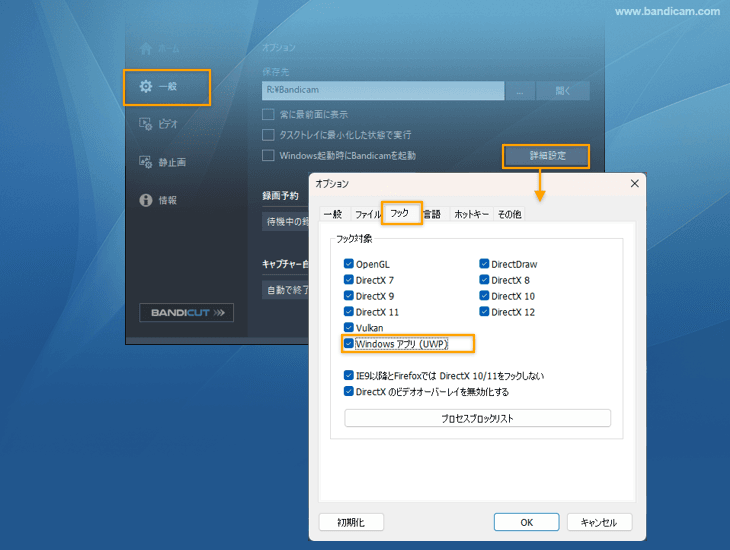This screenshot has width=730, height=550.
Task: Click the 情報 info icon in sidebar
Action: coord(146,200)
